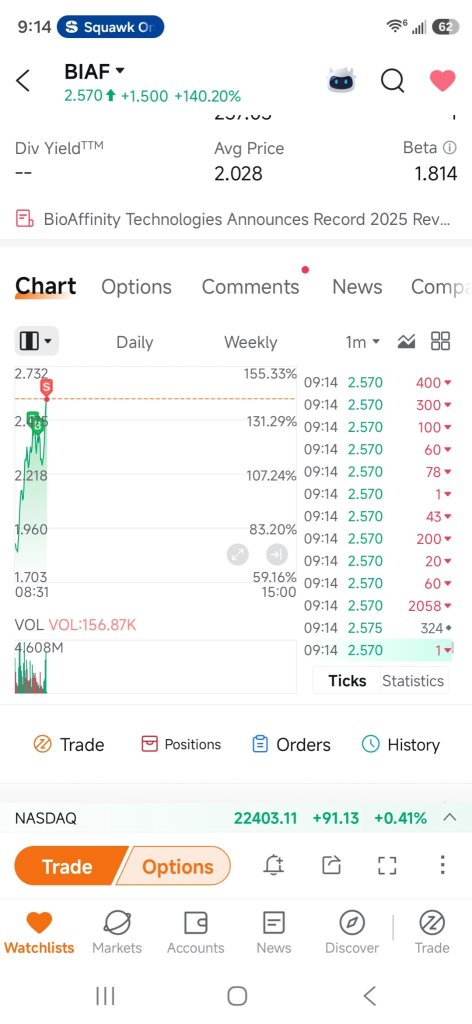Screen dimensions: 472x1024
Task: Open the three-dot more menu
Action: [443, 865]
